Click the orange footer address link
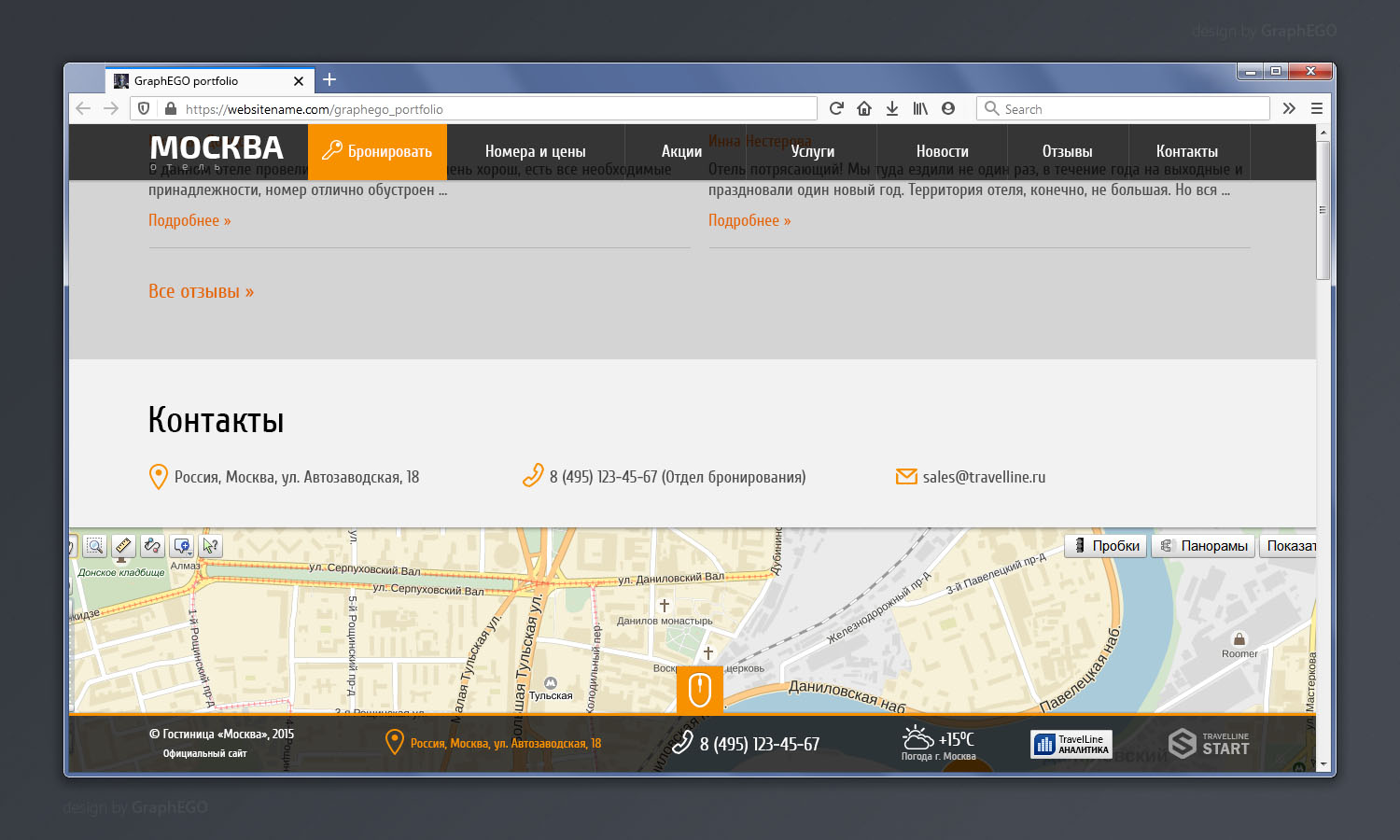This screenshot has height=840, width=1400. point(506,744)
